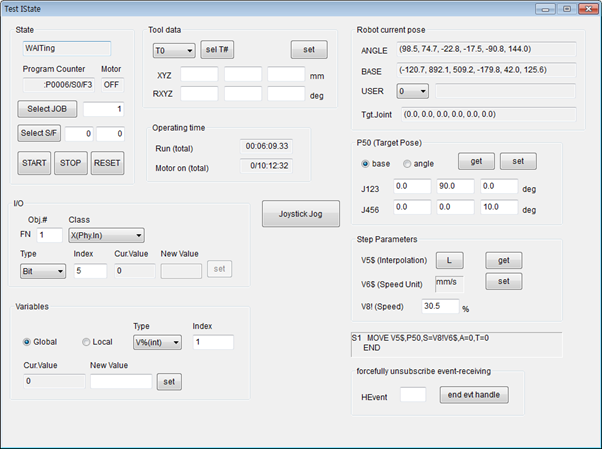Click the V6$ Speed Unit mm/s field
The image size is (602, 449).
click(449, 284)
